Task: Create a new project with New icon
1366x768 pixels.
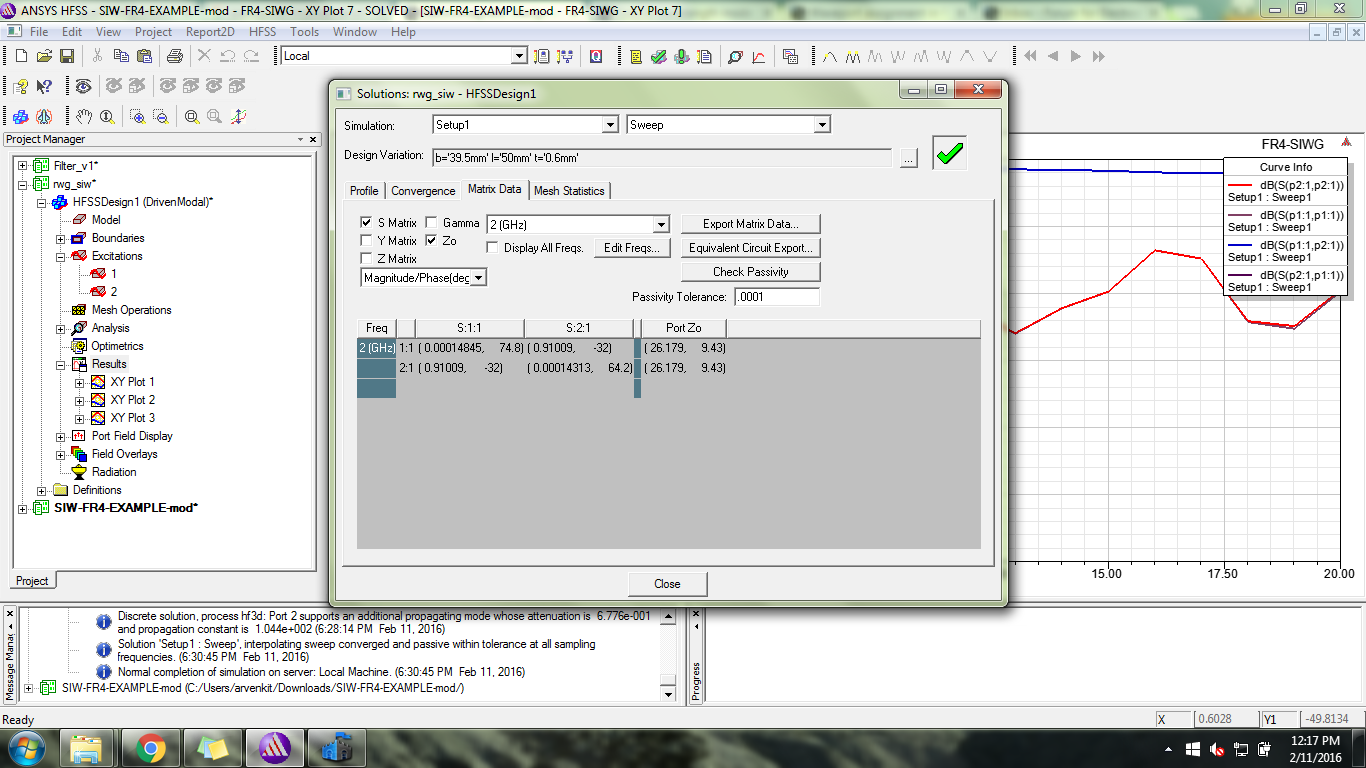Action: point(21,57)
